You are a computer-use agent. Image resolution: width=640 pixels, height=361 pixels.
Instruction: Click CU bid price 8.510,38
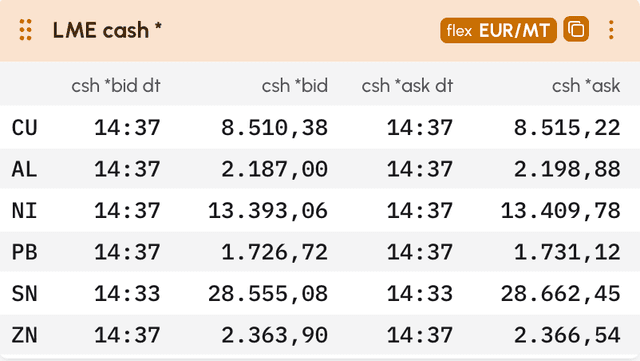(x=275, y=128)
